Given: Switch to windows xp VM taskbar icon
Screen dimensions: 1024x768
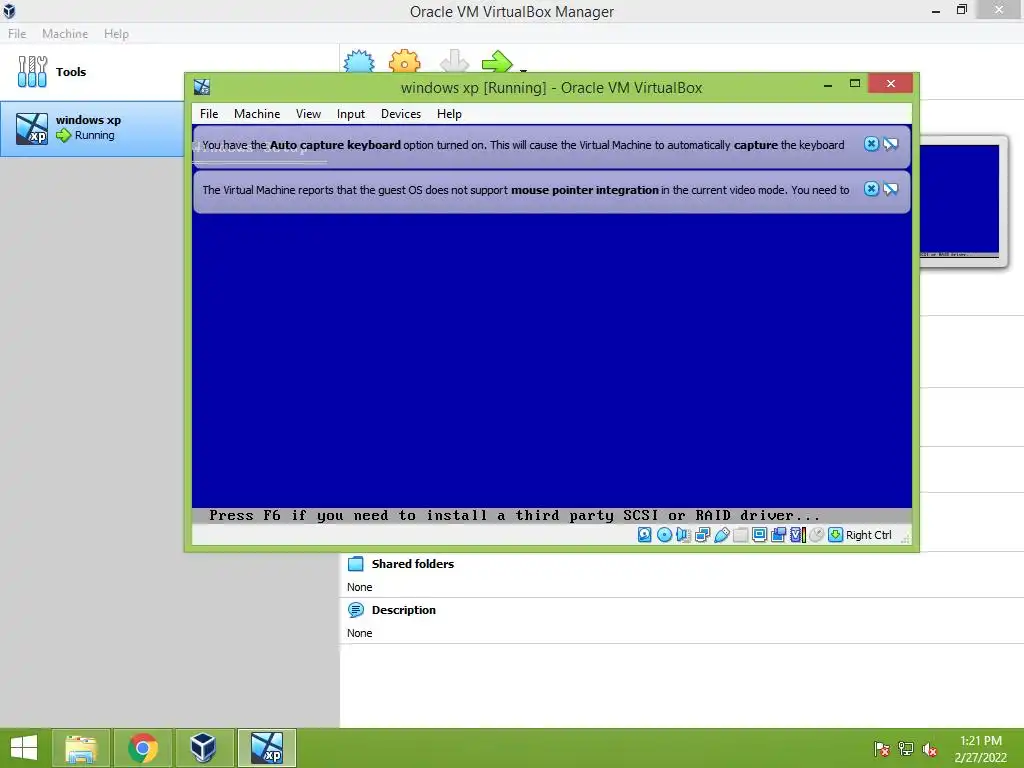Looking at the screenshot, I should coord(266,748).
